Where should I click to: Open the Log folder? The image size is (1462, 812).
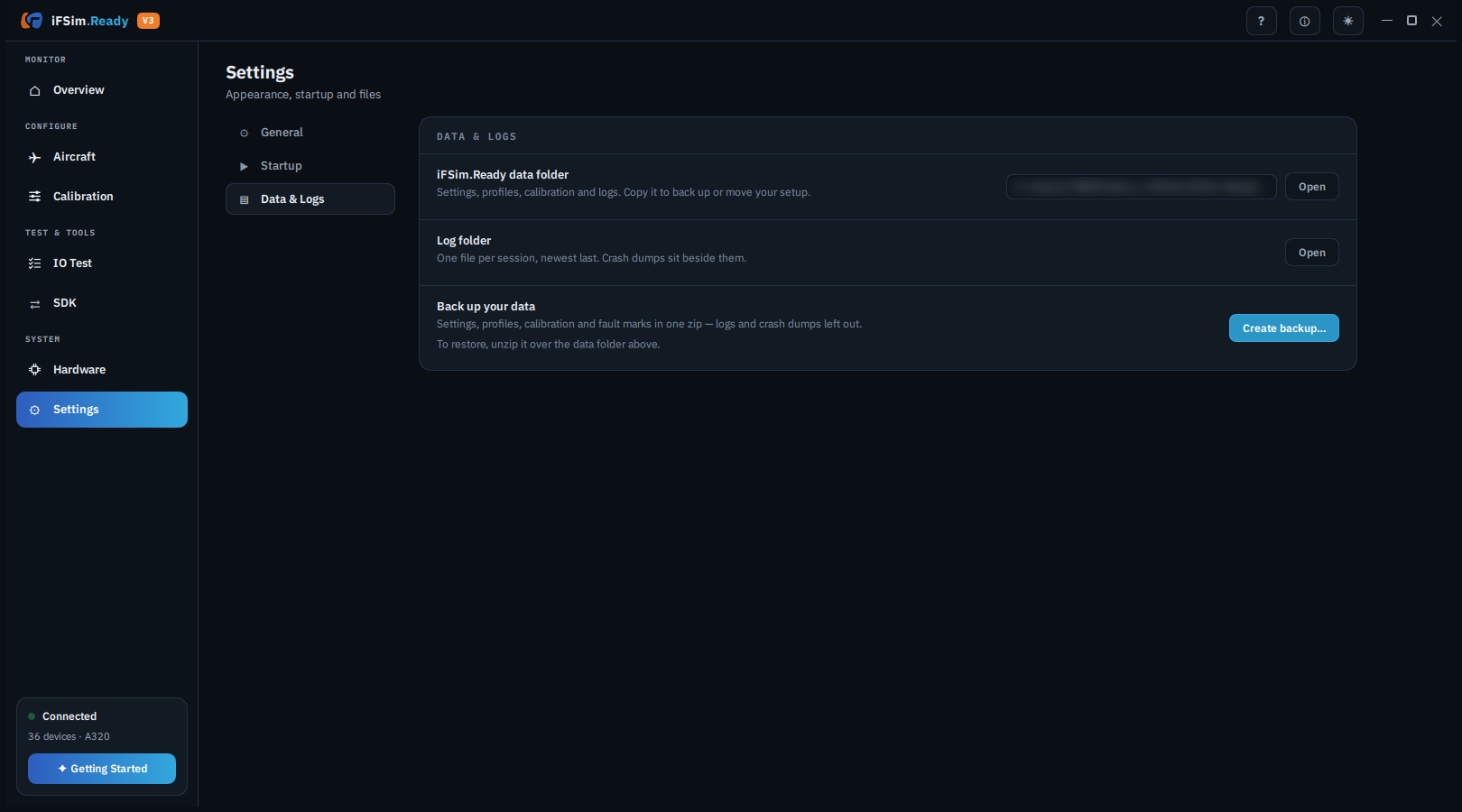(x=1311, y=253)
